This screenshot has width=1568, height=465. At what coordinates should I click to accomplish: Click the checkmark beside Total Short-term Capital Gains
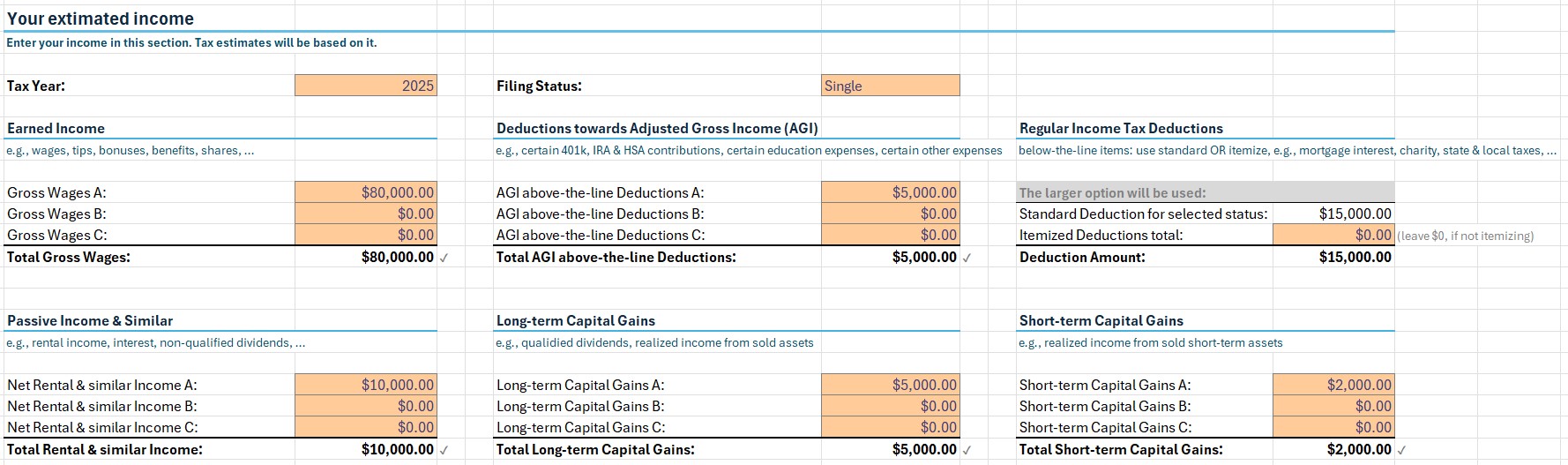[1401, 450]
